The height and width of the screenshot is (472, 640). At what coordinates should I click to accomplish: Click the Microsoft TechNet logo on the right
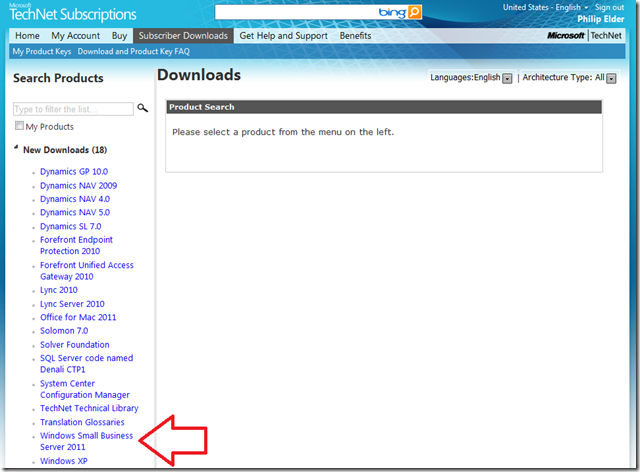pyautogui.click(x=584, y=36)
